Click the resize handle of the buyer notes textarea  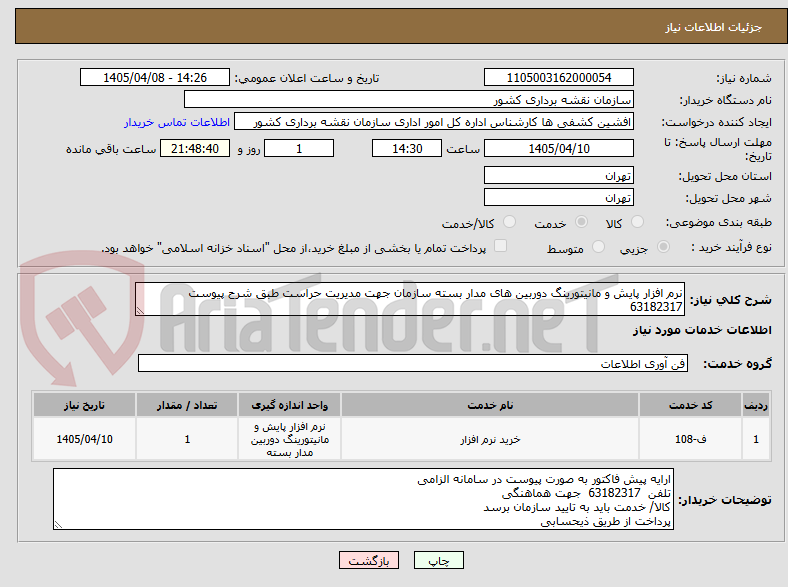(58, 525)
